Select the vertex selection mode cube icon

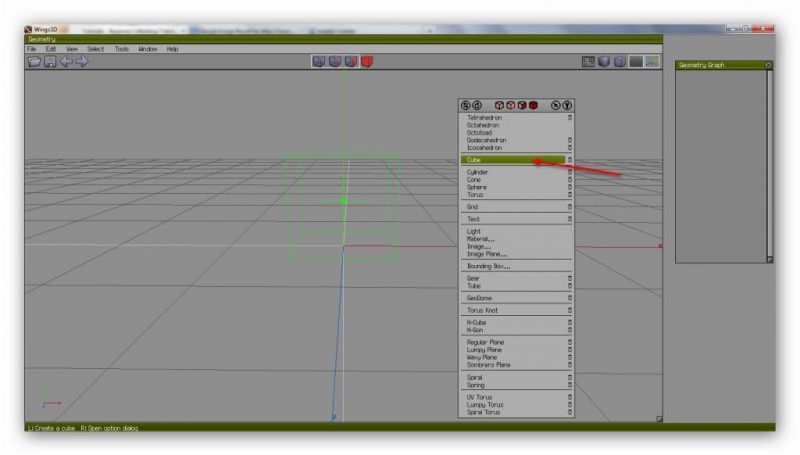[319, 62]
